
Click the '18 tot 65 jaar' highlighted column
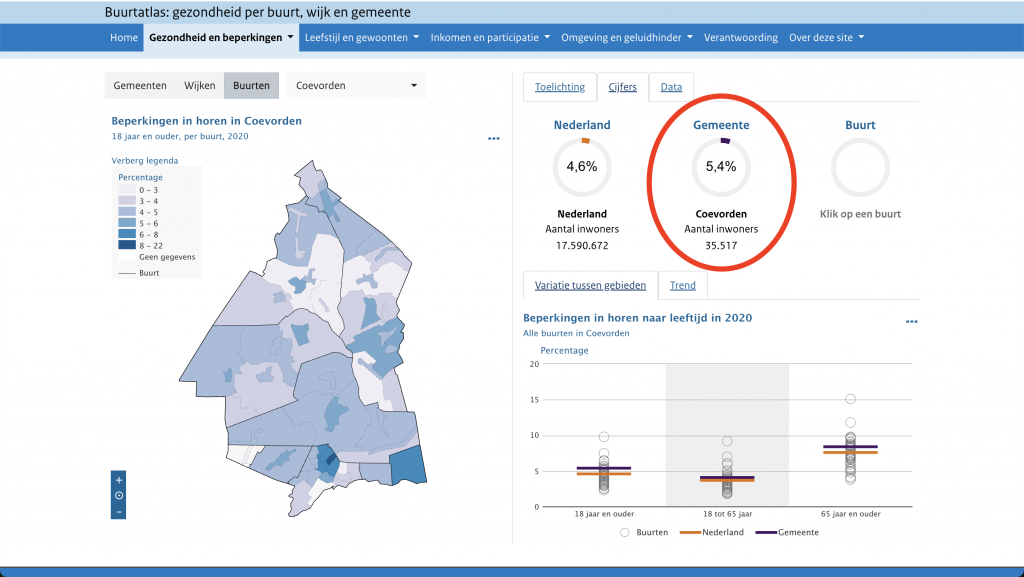coord(727,435)
